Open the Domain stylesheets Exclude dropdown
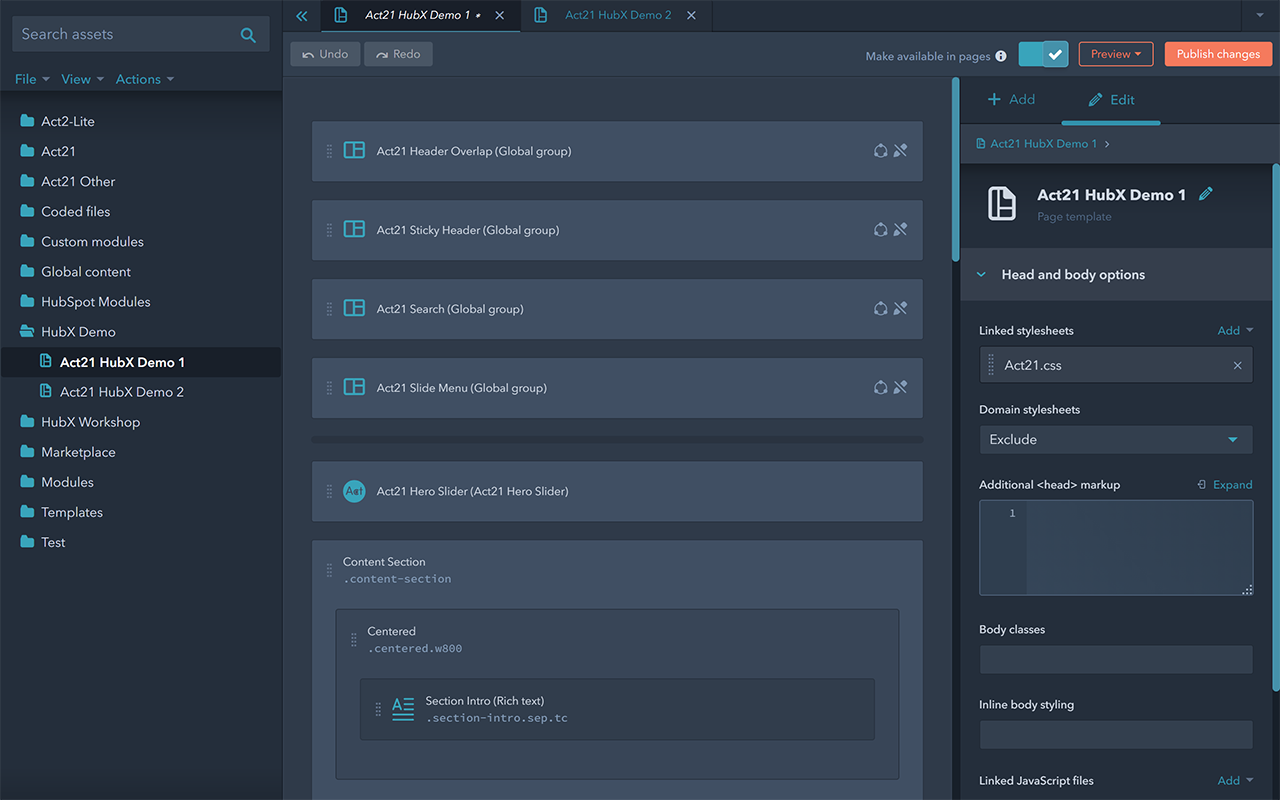Viewport: 1280px width, 800px height. point(1115,439)
